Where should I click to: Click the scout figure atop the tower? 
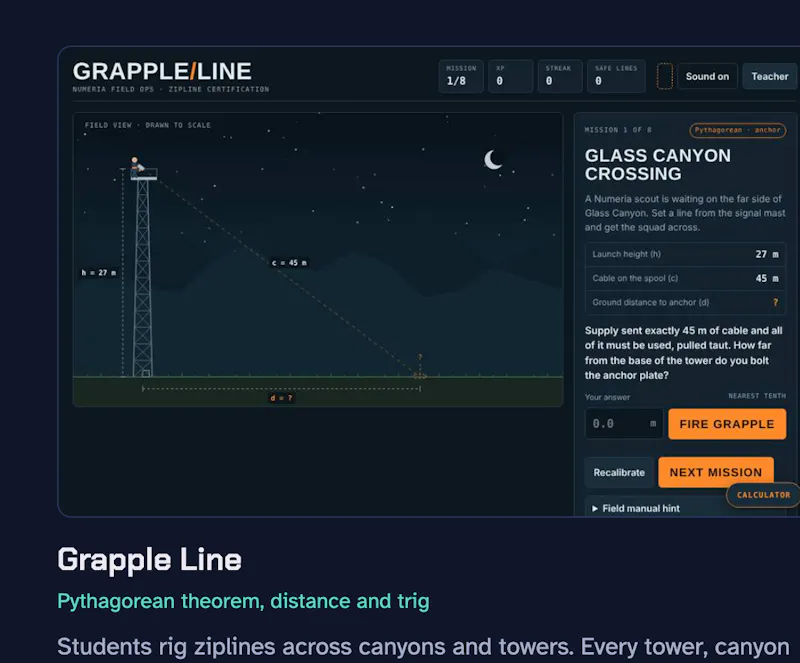pyautogui.click(x=136, y=166)
